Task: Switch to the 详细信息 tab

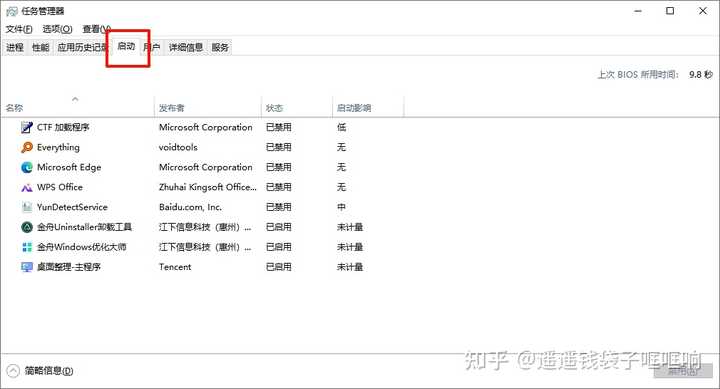Action: (186, 47)
